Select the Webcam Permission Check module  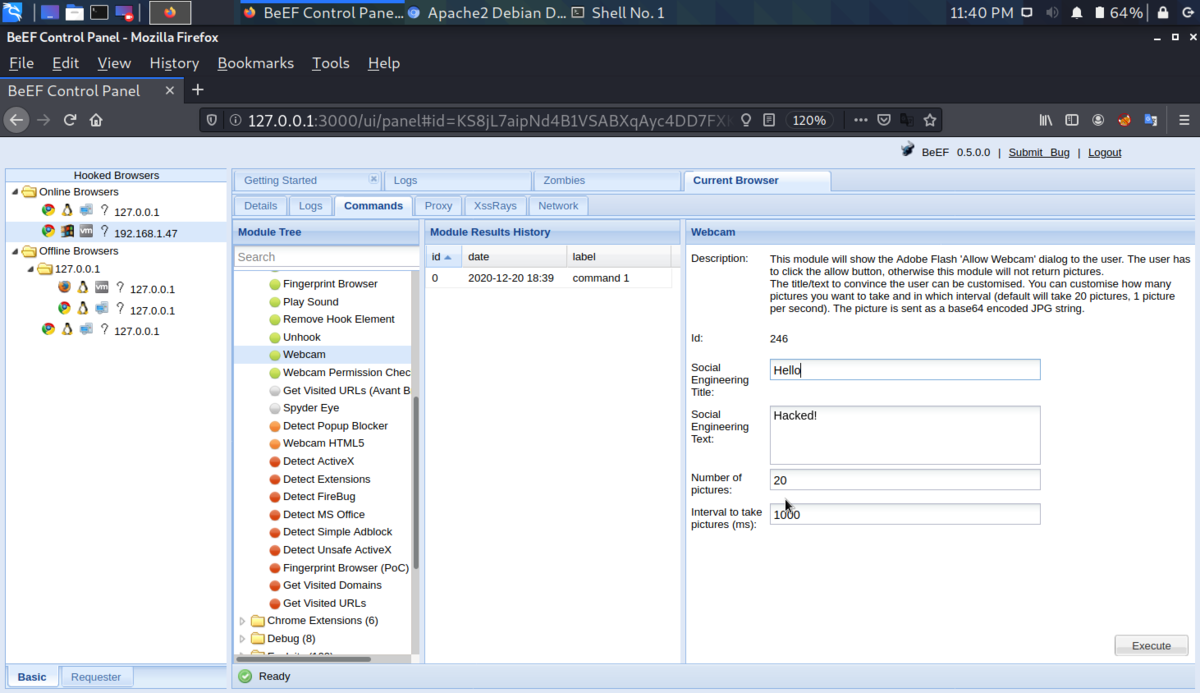click(x=347, y=373)
